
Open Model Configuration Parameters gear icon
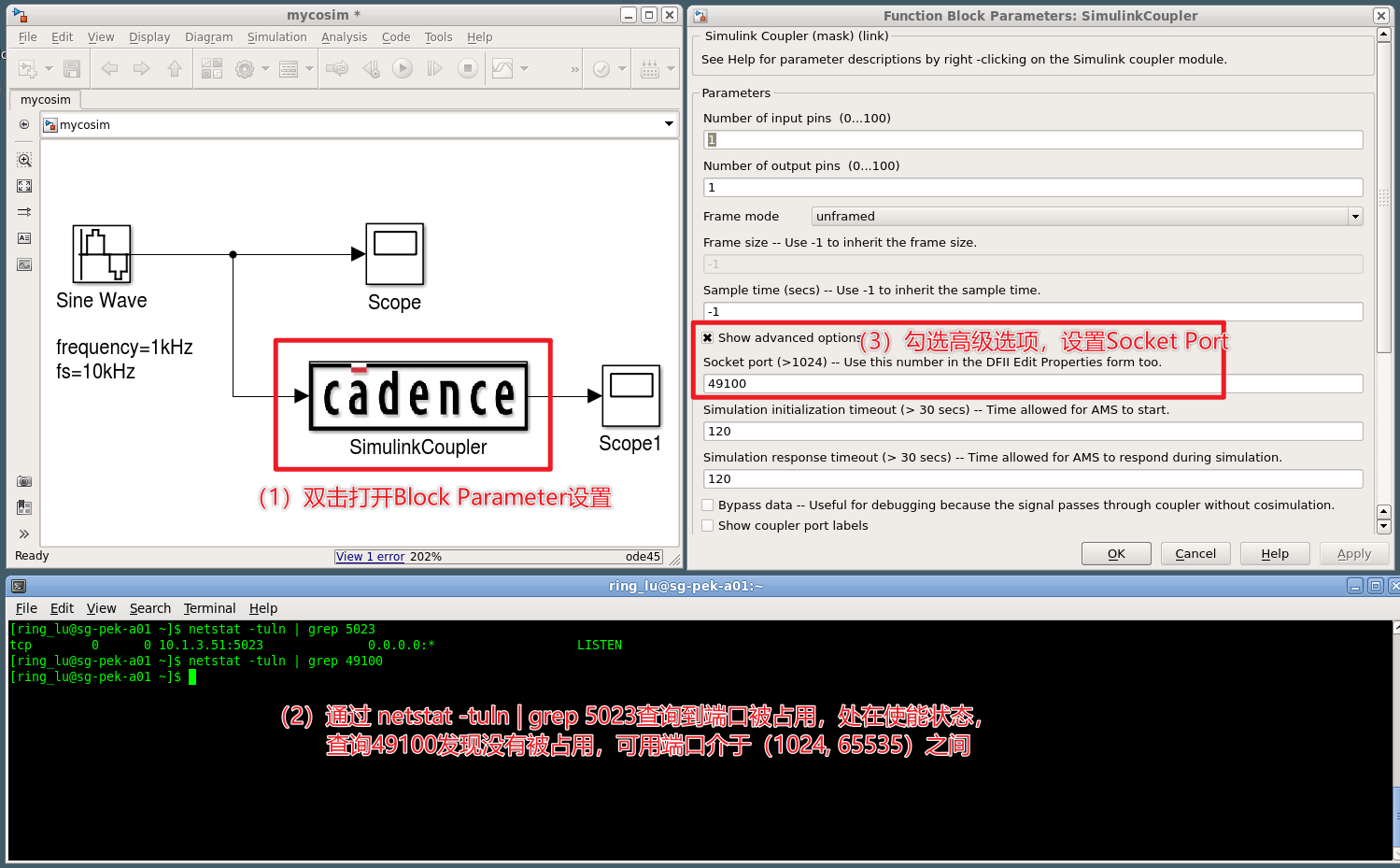(244, 67)
